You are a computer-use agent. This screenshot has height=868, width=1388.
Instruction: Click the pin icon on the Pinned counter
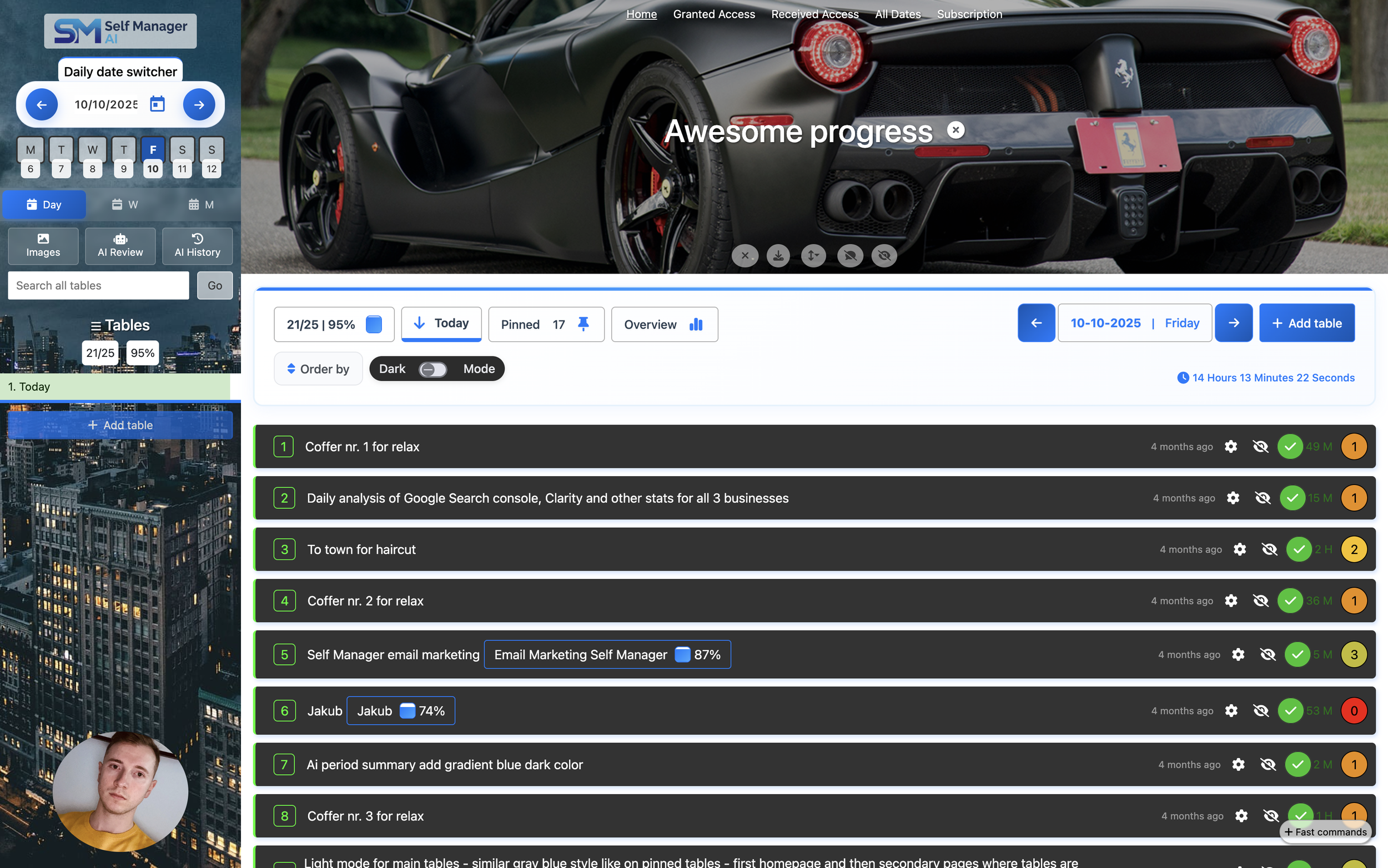pyautogui.click(x=584, y=324)
